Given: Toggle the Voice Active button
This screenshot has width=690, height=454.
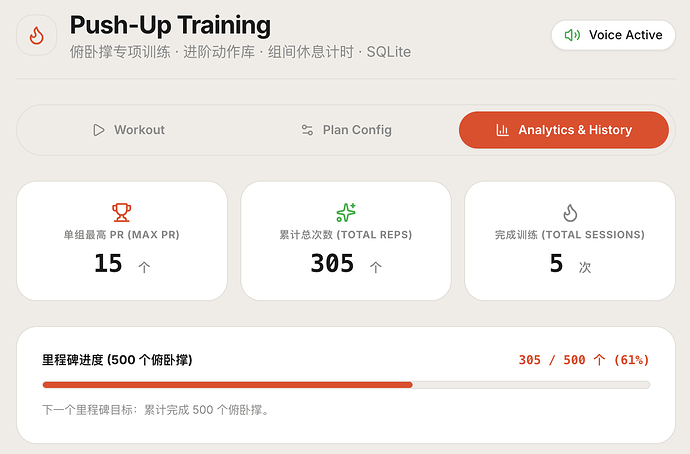Looking at the screenshot, I should coord(613,35).
